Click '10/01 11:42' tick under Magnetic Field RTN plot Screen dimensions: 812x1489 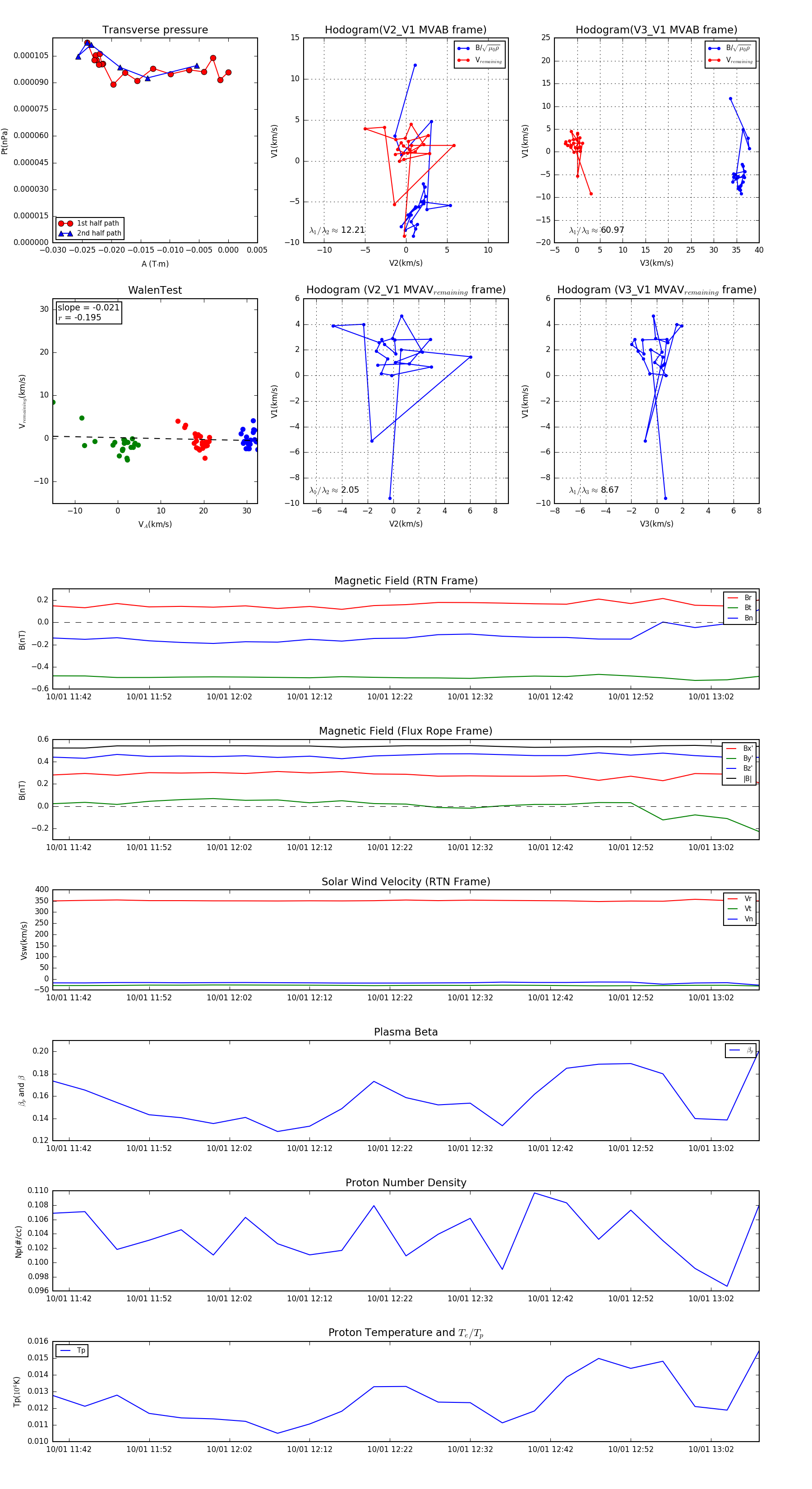tap(69, 697)
